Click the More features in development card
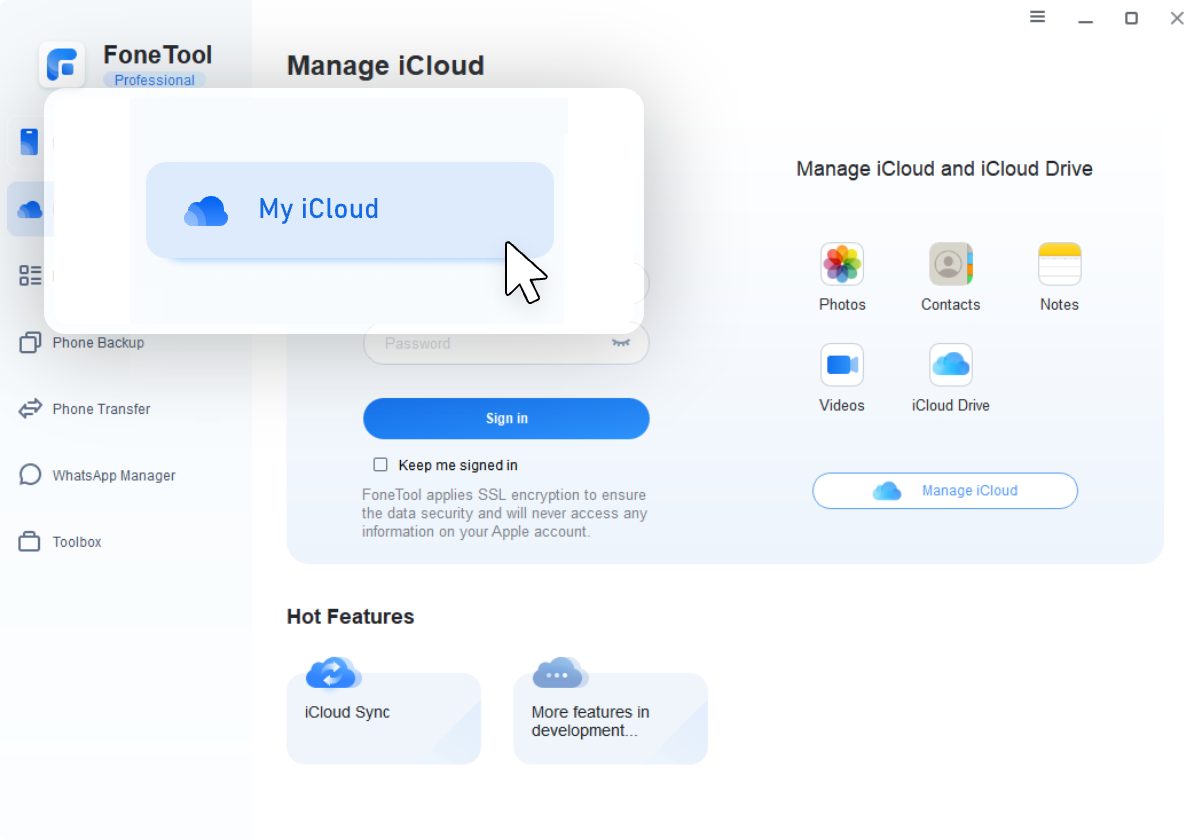This screenshot has width=1196, height=840. coord(610,720)
